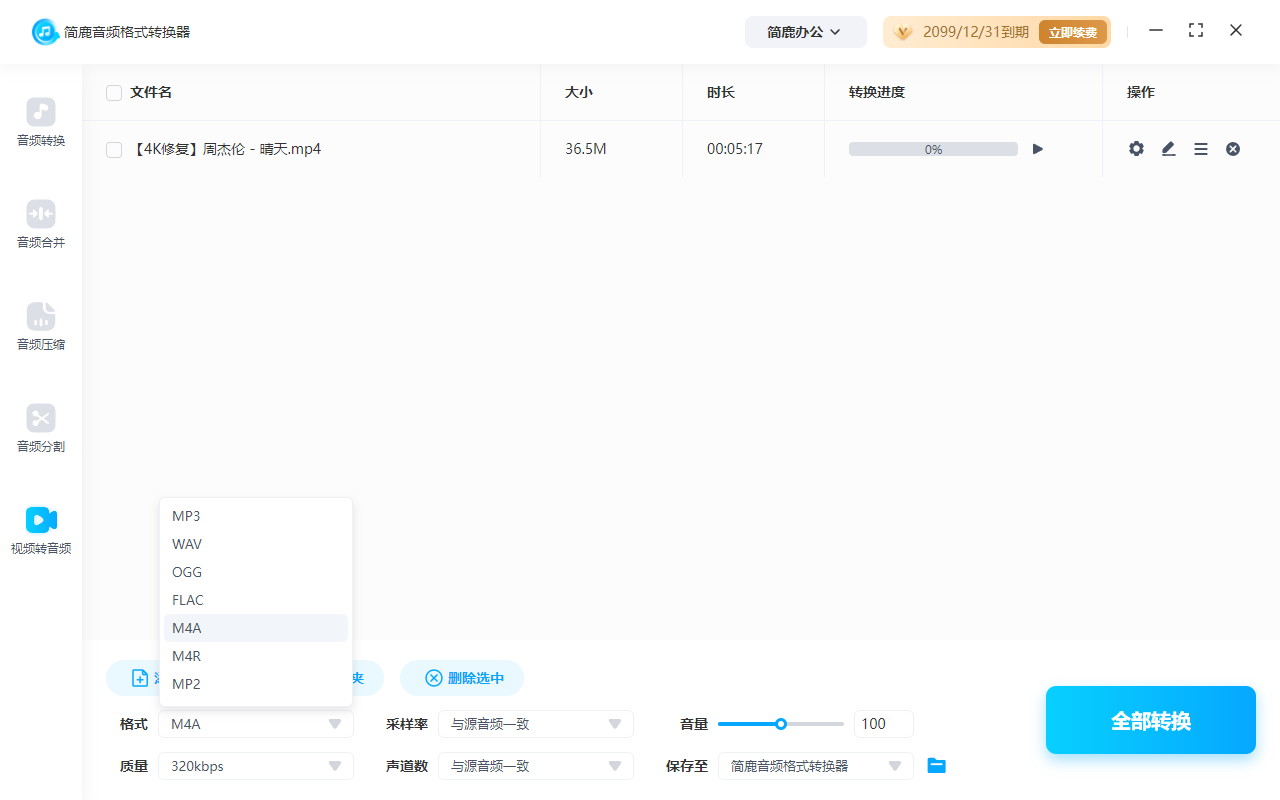Screen dimensions: 1280x800
Task: Remove the 晴天 file from the list
Action: pos(1232,148)
